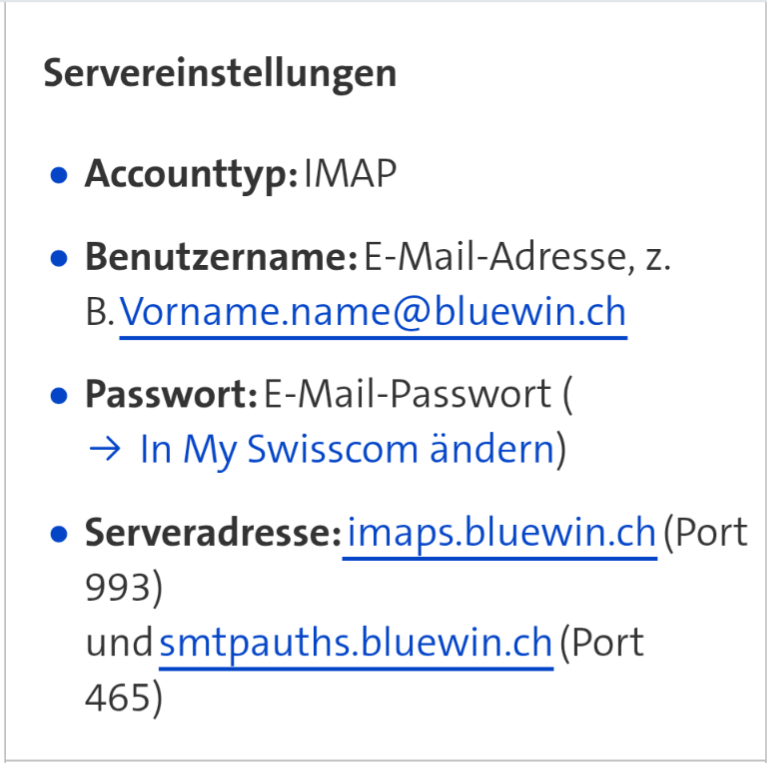Click the arrow icon before In My Swisscom

[x=103, y=450]
